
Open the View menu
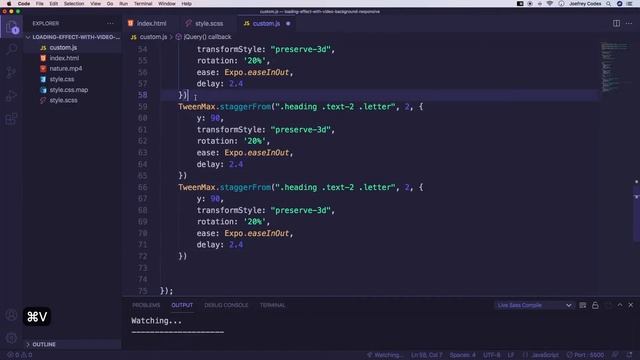click(96, 4)
